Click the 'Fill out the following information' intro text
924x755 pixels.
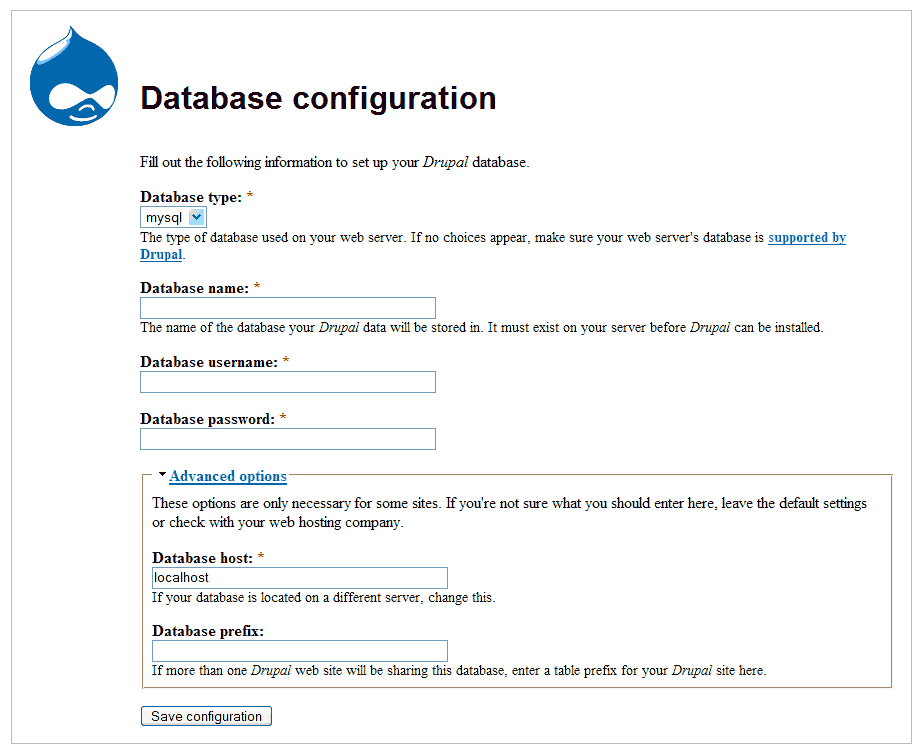[x=335, y=162]
